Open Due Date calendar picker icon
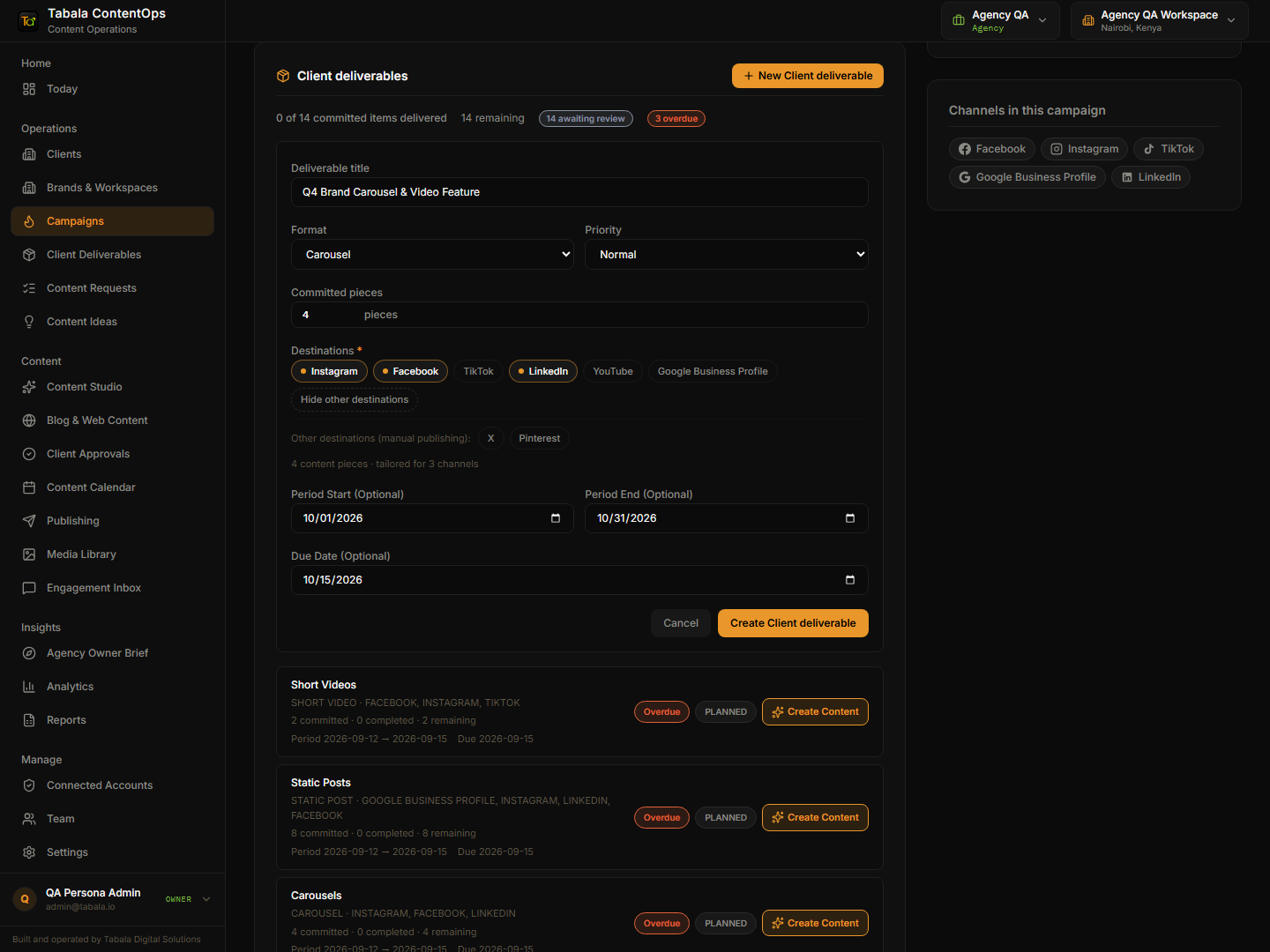Image resolution: width=1270 pixels, height=952 pixels. pos(850,580)
